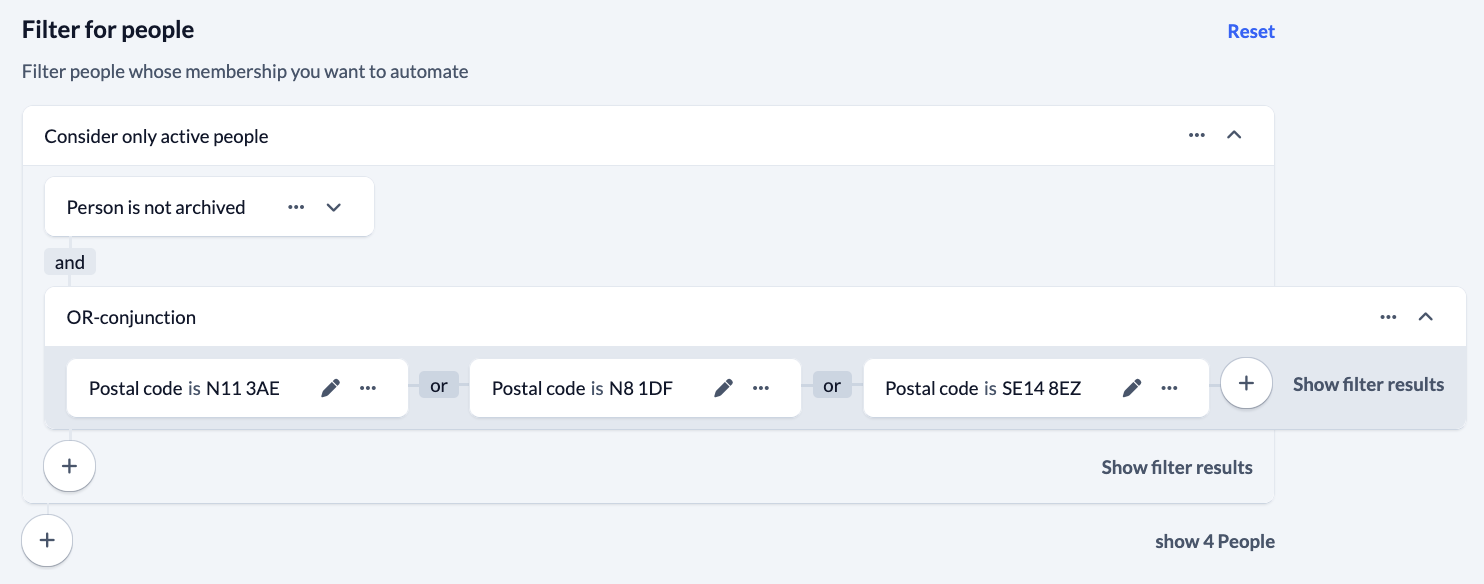Open the OR-conjunction options menu

(1388, 317)
